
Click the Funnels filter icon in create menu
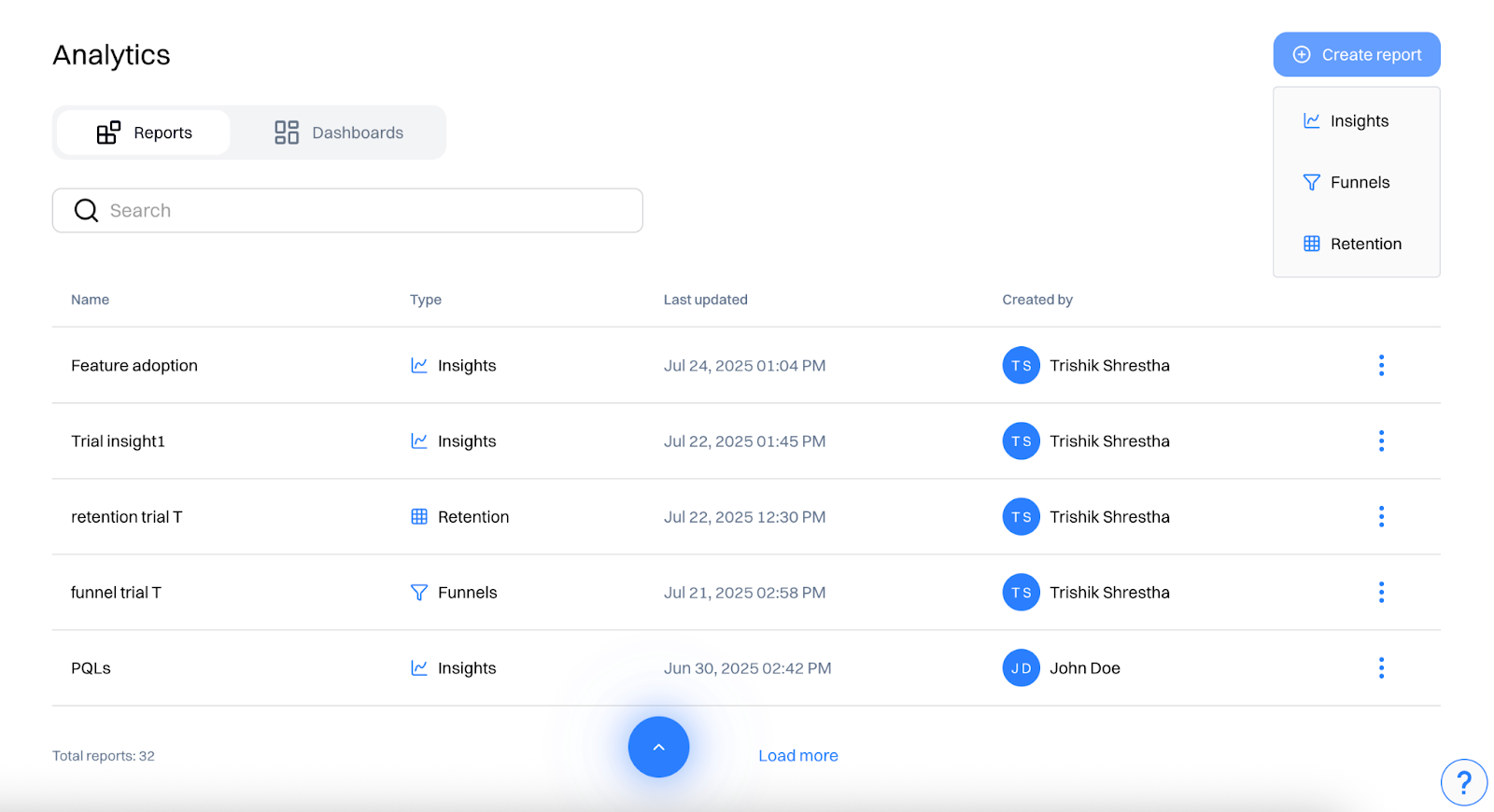1312,182
